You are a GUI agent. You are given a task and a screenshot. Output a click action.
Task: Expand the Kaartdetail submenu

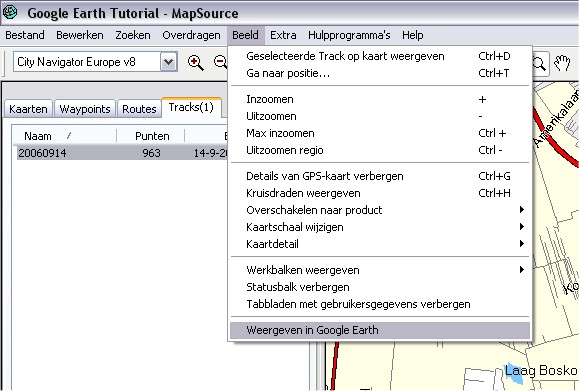(x=380, y=244)
